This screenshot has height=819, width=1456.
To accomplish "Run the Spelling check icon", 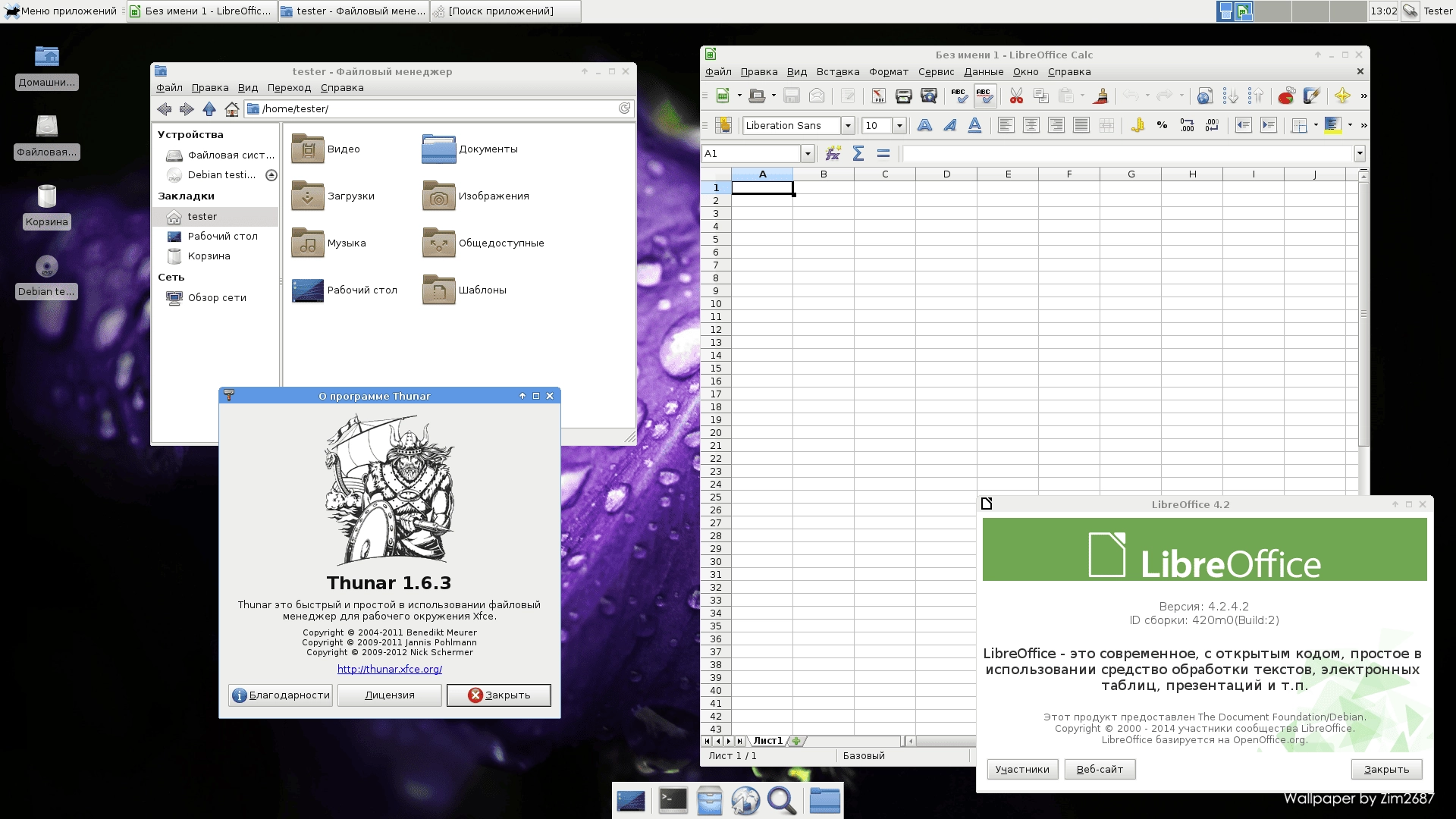I will [959, 96].
